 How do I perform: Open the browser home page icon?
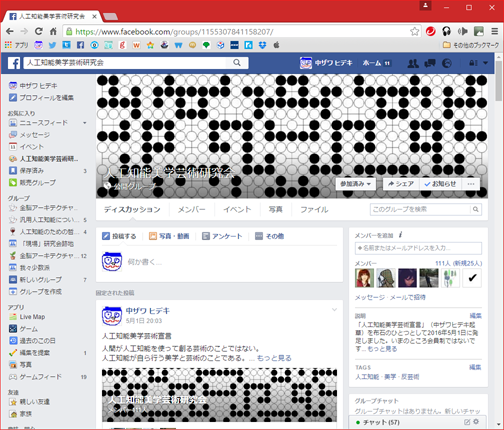click(53, 31)
